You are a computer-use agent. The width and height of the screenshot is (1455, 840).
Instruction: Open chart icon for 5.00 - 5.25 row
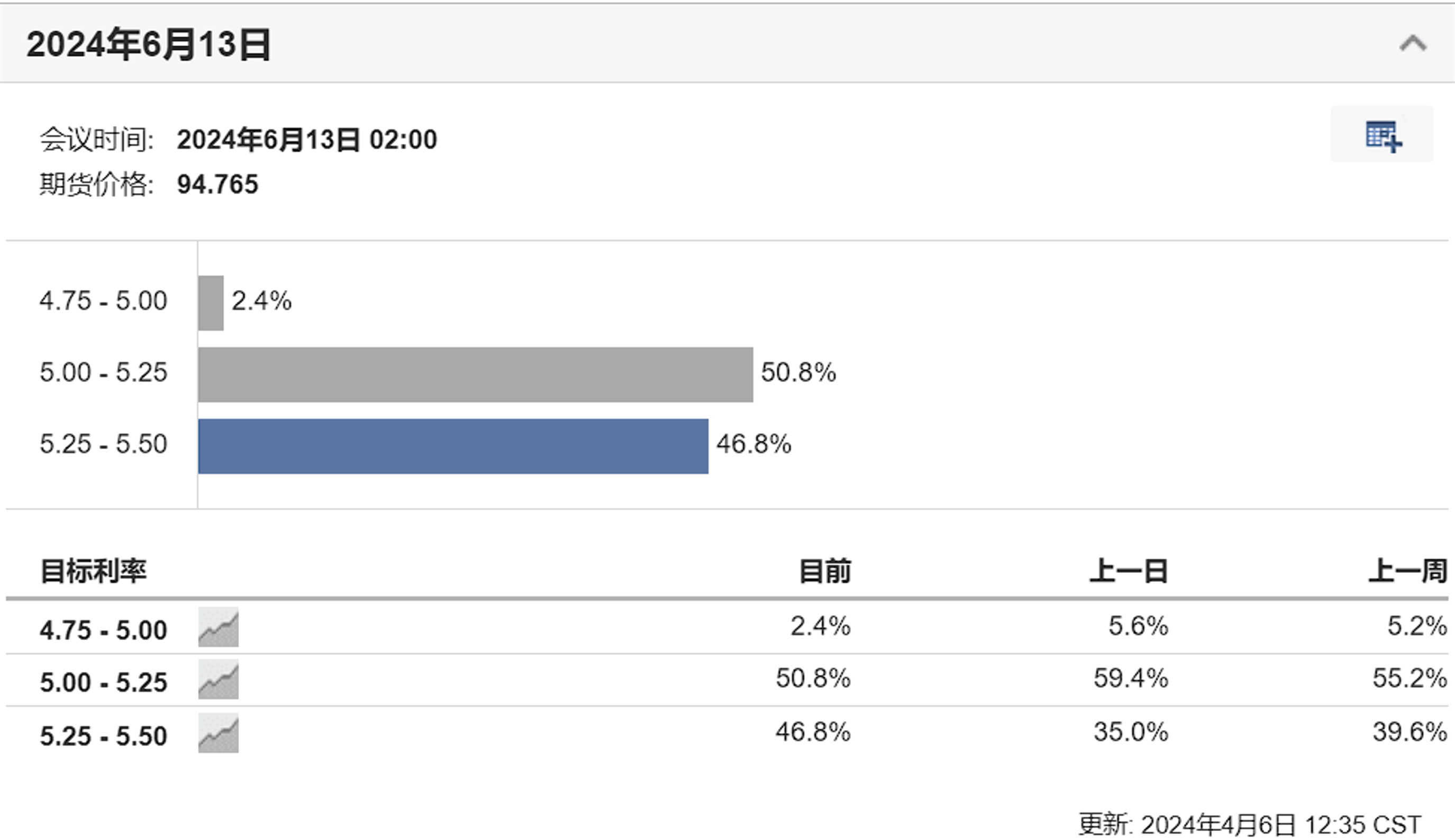tap(219, 679)
